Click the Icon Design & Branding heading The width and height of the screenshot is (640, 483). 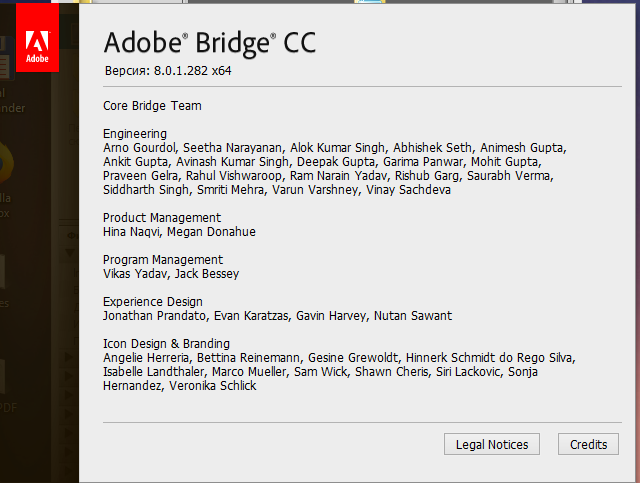pos(167,343)
